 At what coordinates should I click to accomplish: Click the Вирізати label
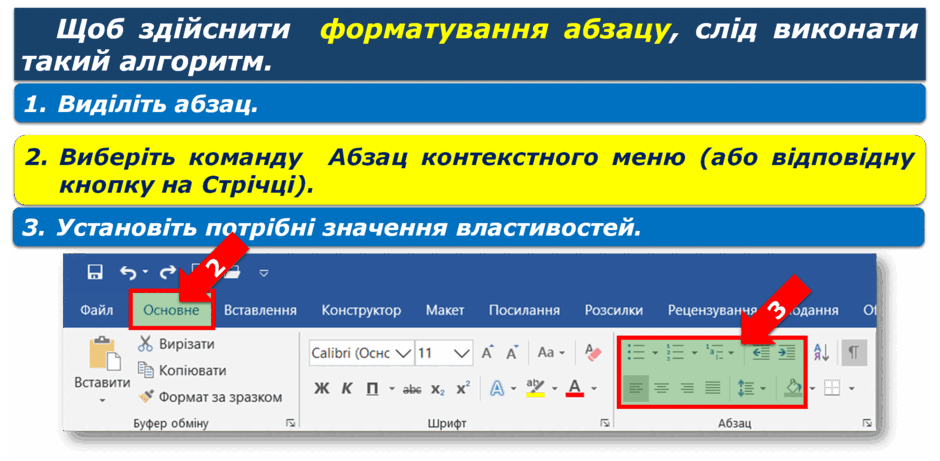tap(187, 344)
